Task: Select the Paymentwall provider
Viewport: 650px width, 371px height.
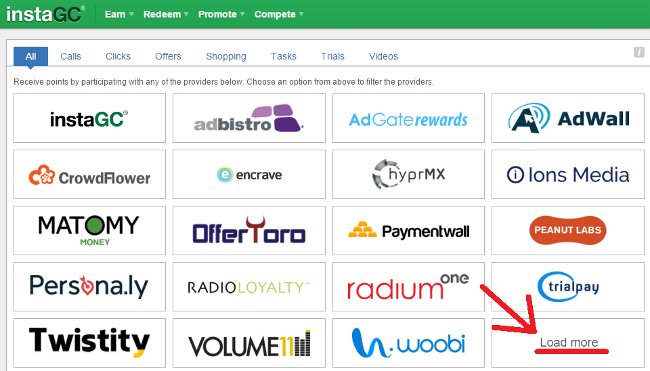Action: [408, 230]
